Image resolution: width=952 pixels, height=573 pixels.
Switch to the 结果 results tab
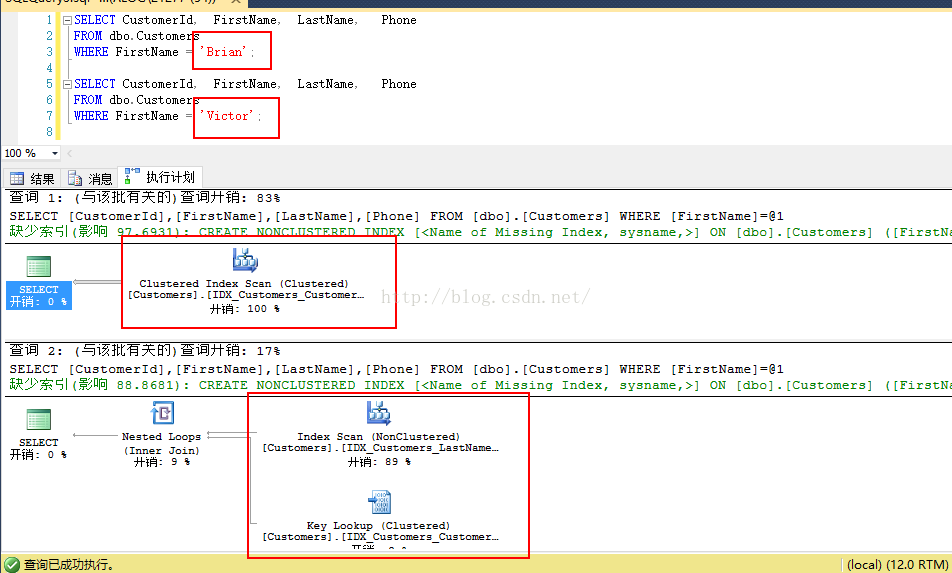tap(32, 178)
